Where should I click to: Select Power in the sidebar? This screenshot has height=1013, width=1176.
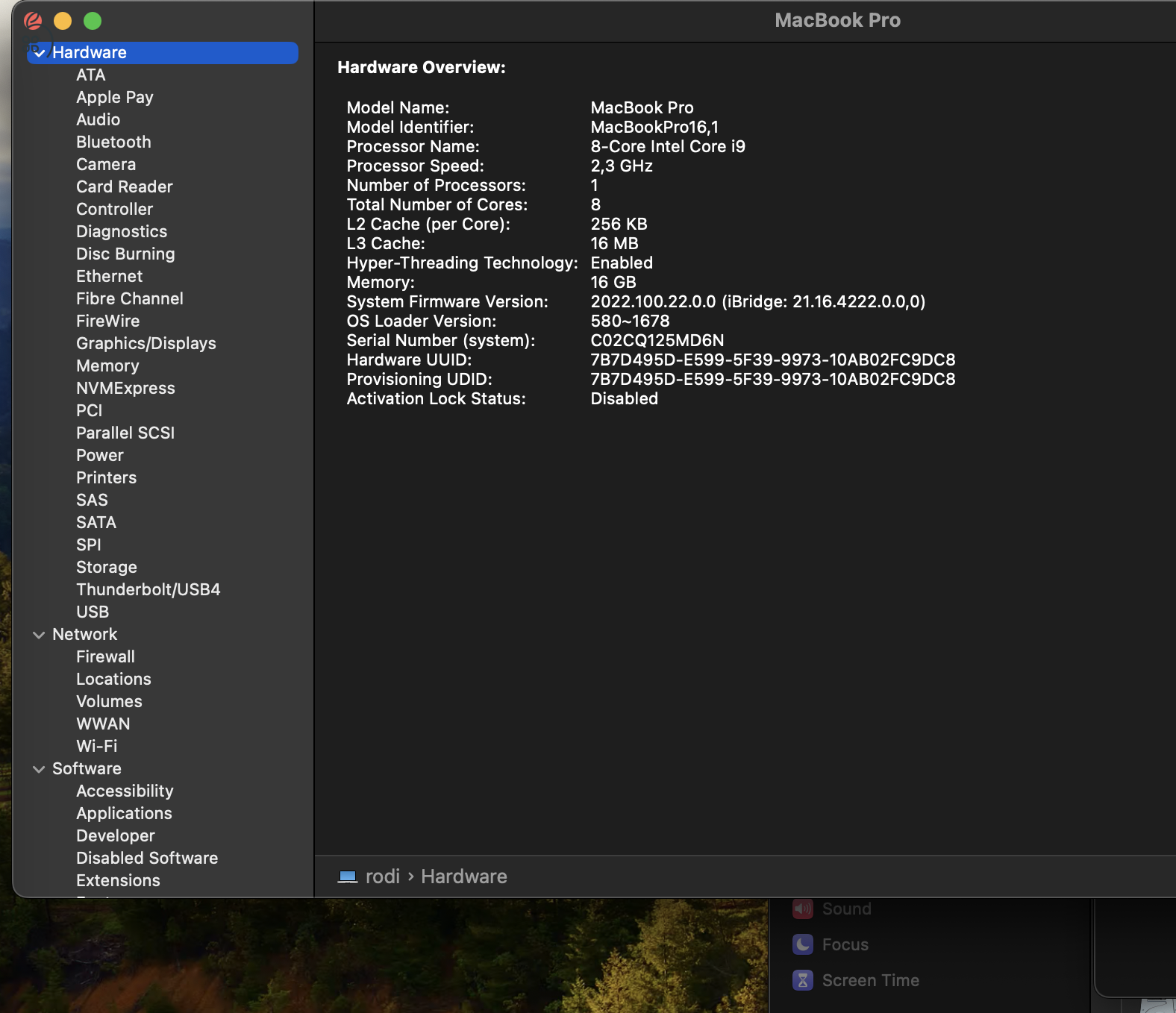(100, 455)
